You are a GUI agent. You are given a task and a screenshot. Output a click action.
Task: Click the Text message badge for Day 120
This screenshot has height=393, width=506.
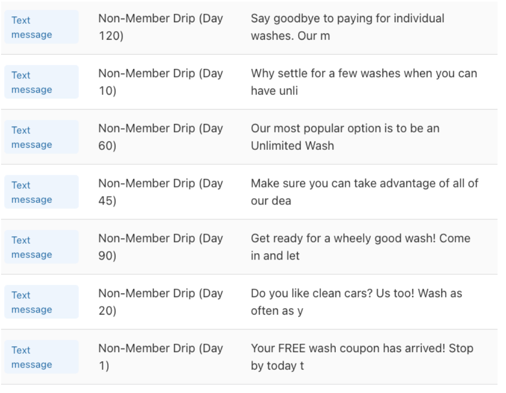[x=41, y=27]
